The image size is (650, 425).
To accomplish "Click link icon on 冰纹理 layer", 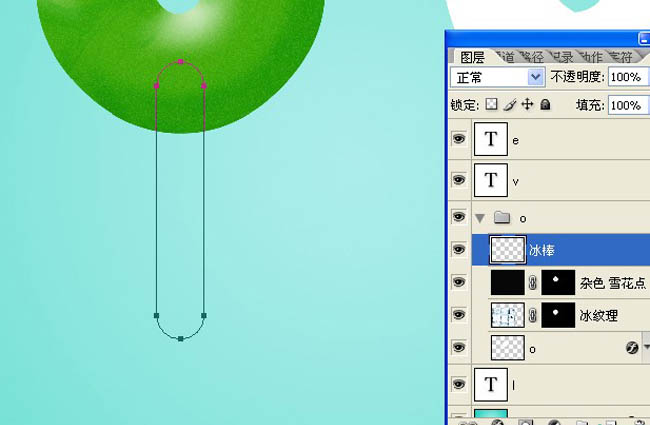I will click(534, 316).
